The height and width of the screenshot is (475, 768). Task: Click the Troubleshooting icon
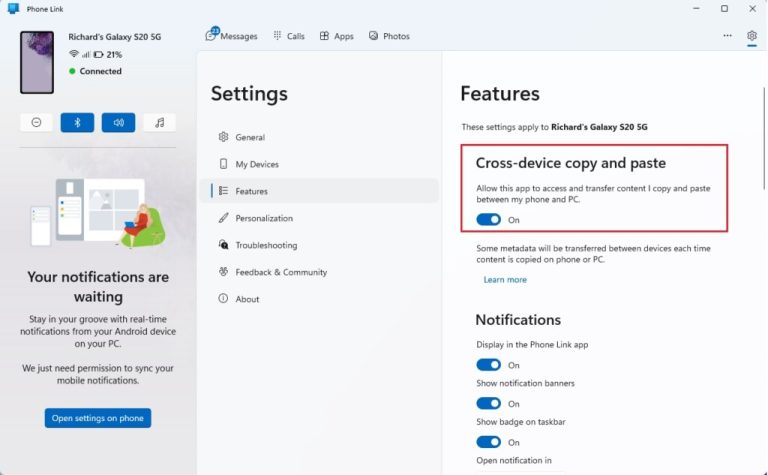pos(223,245)
